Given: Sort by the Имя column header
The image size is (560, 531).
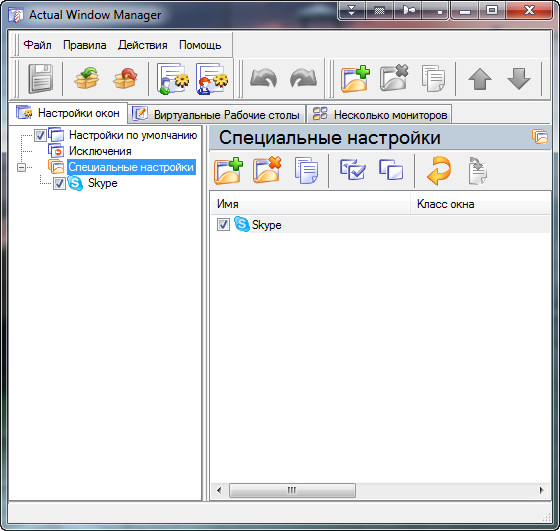Looking at the screenshot, I should coord(310,204).
